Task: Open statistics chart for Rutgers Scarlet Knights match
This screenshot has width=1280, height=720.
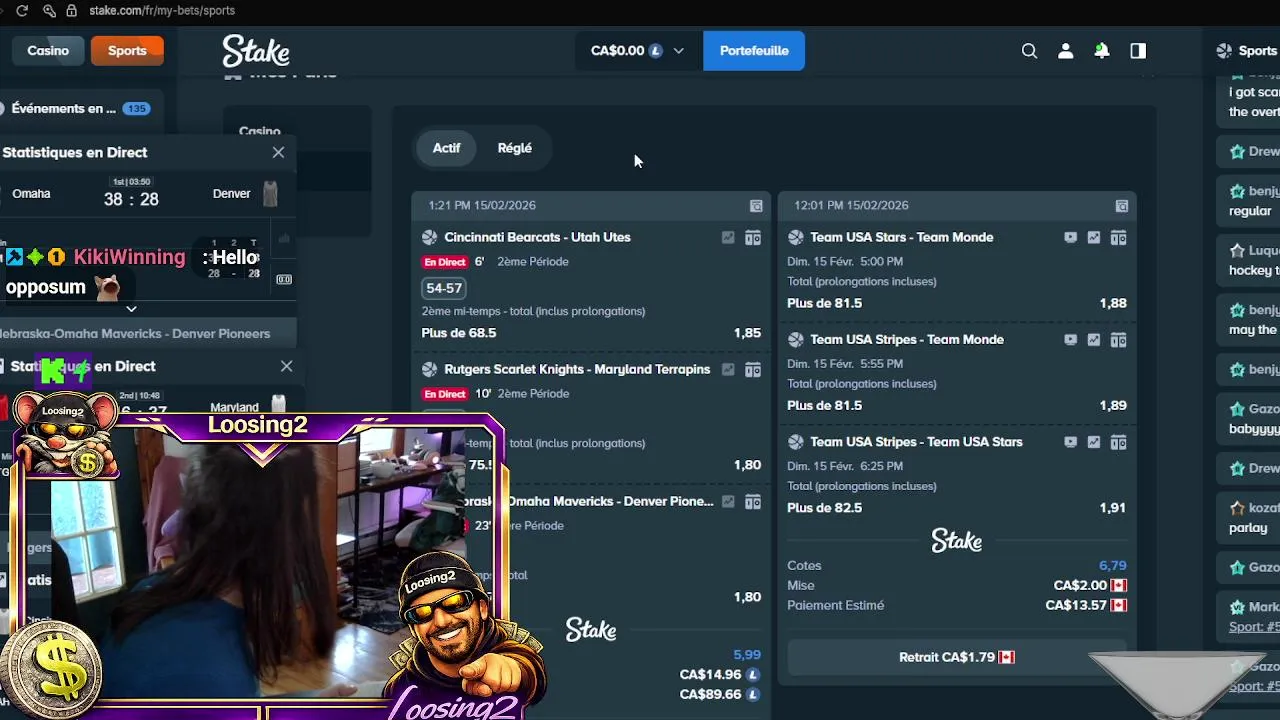Action: 728,369
